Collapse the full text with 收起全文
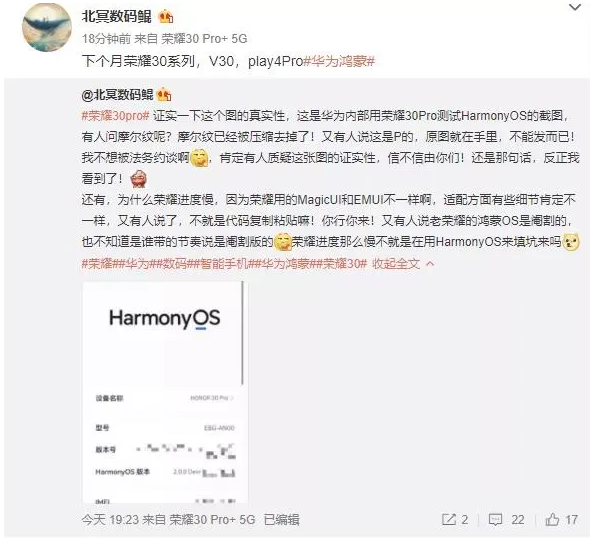590x539 pixels. click(396, 264)
